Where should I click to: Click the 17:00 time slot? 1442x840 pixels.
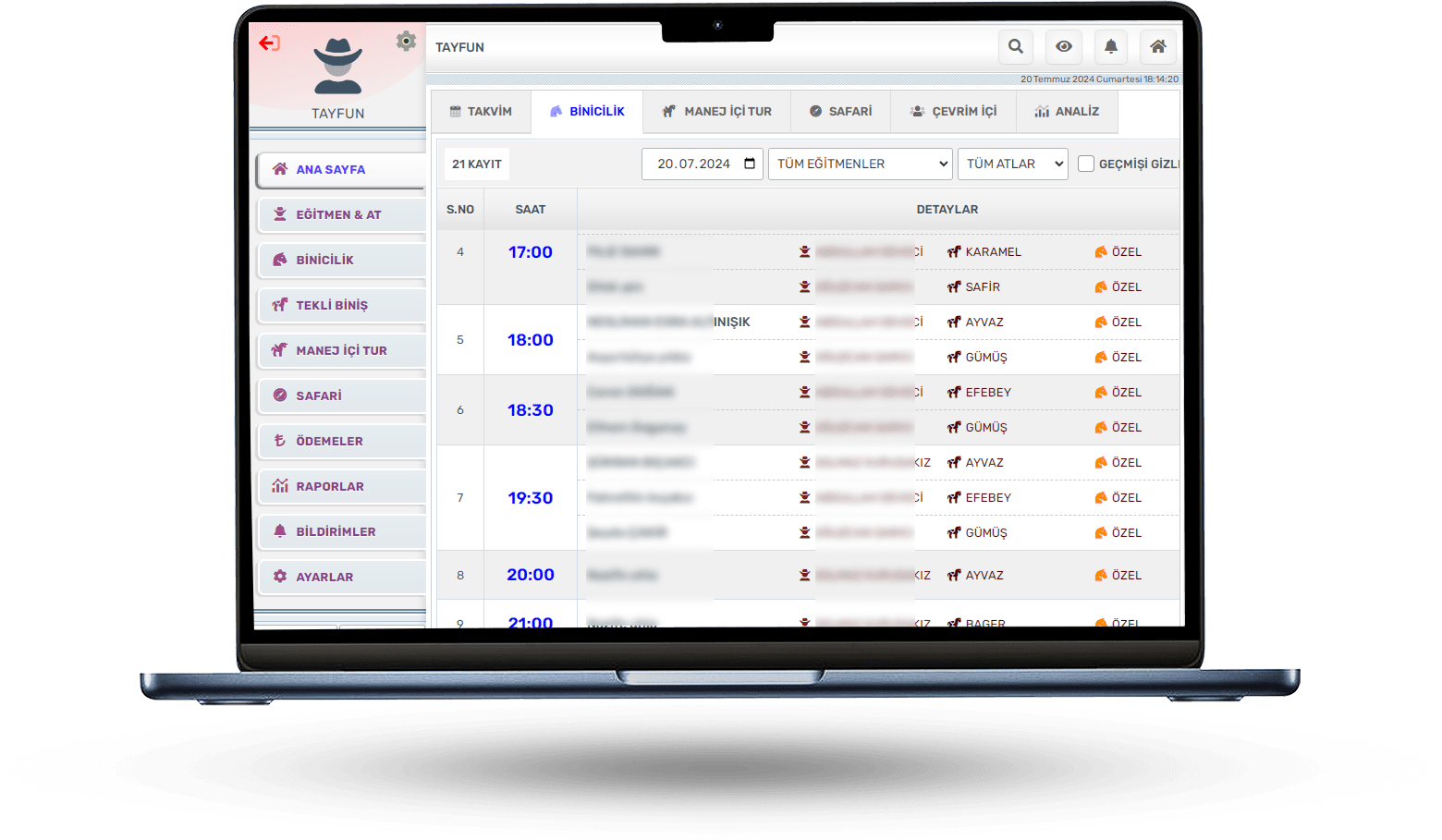(x=531, y=252)
